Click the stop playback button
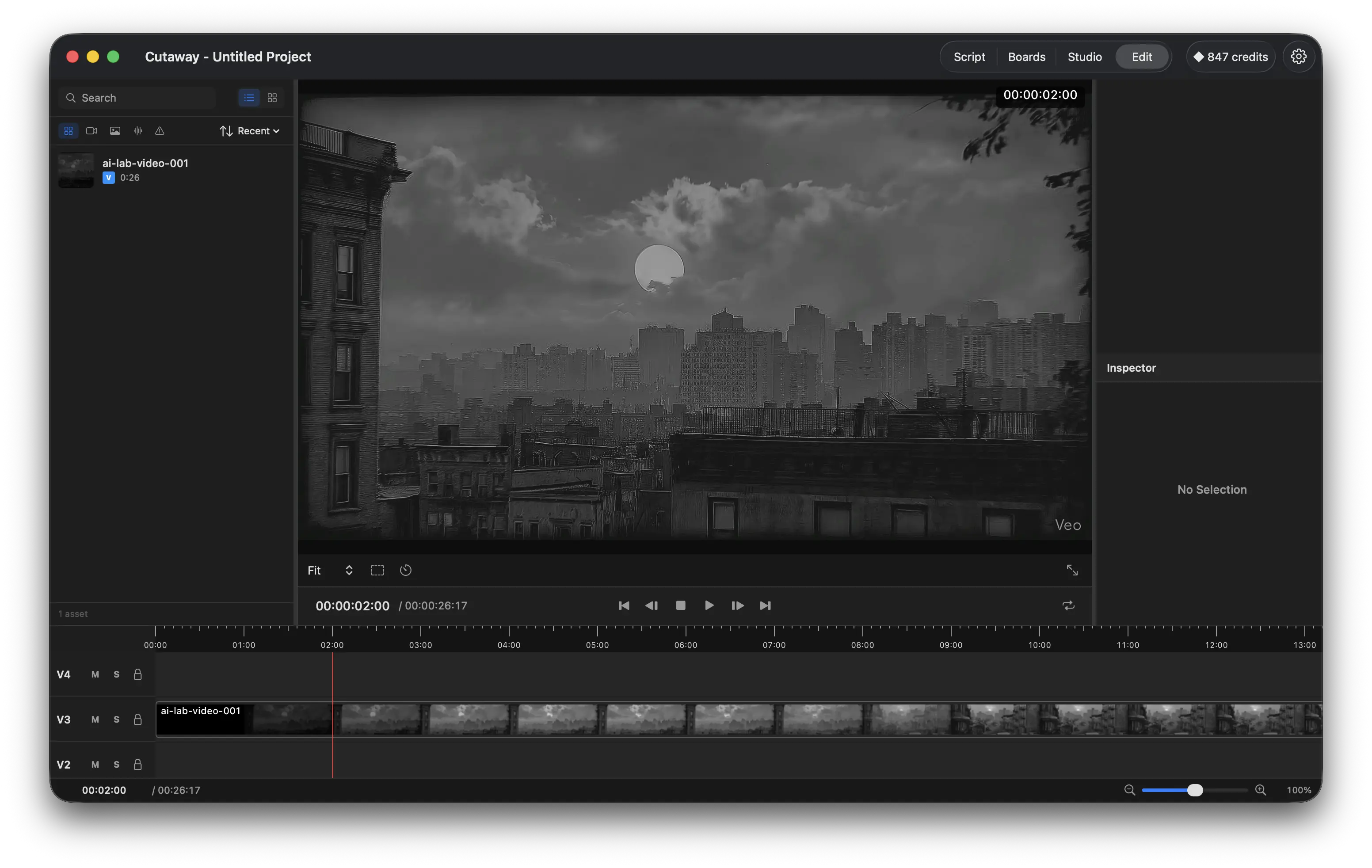1372x868 pixels. tap(680, 605)
